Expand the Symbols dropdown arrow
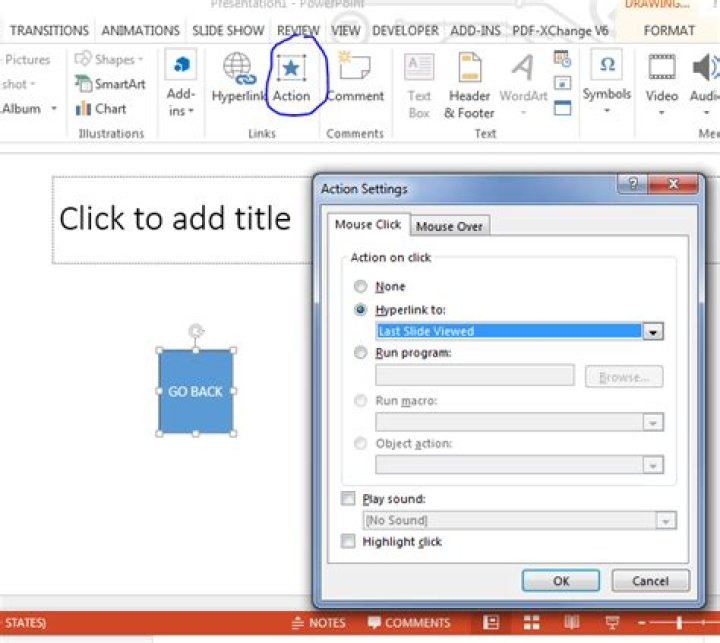Image resolution: width=720 pixels, height=643 pixels. point(607,110)
